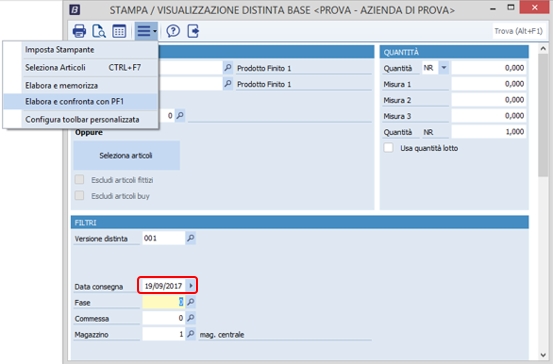Image resolution: width=553 pixels, height=364 pixels.
Task: Open Configura toolbar personalizzata
Action: coord(80,120)
